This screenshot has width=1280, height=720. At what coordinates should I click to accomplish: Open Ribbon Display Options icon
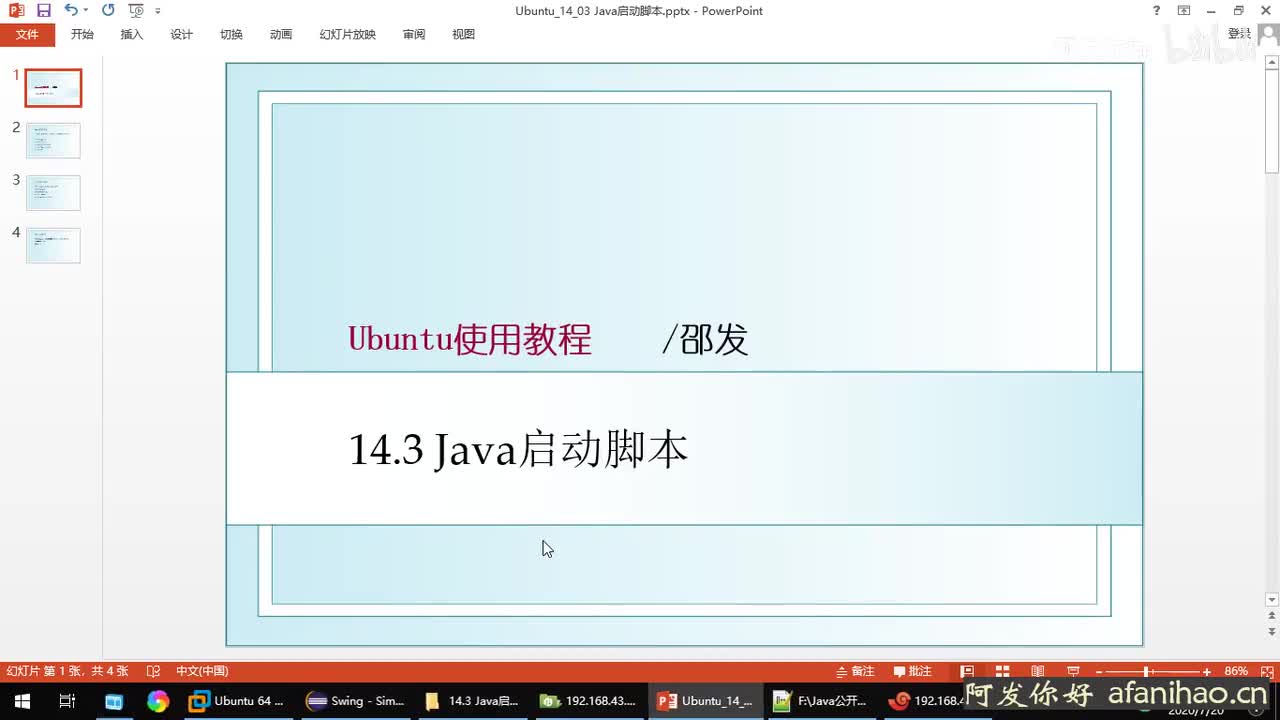1184,10
